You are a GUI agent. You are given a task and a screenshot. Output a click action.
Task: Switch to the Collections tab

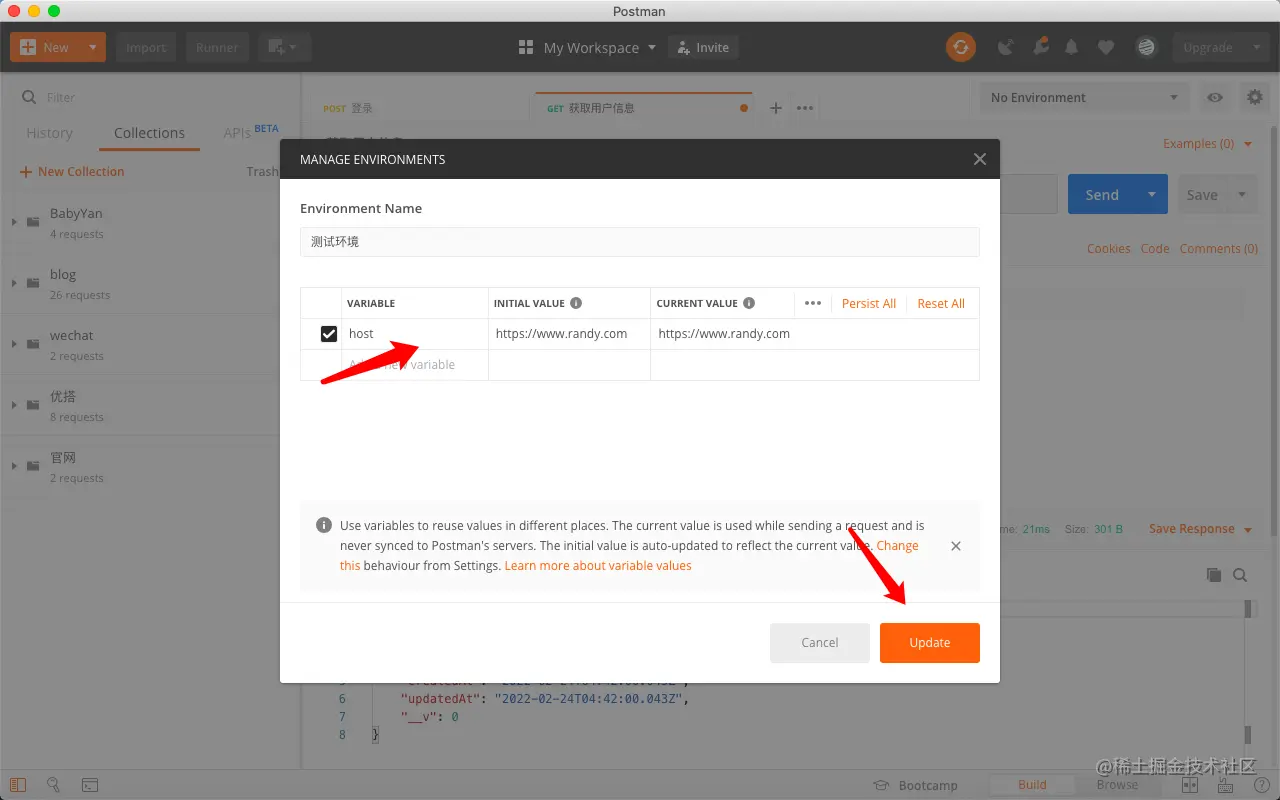(x=149, y=133)
